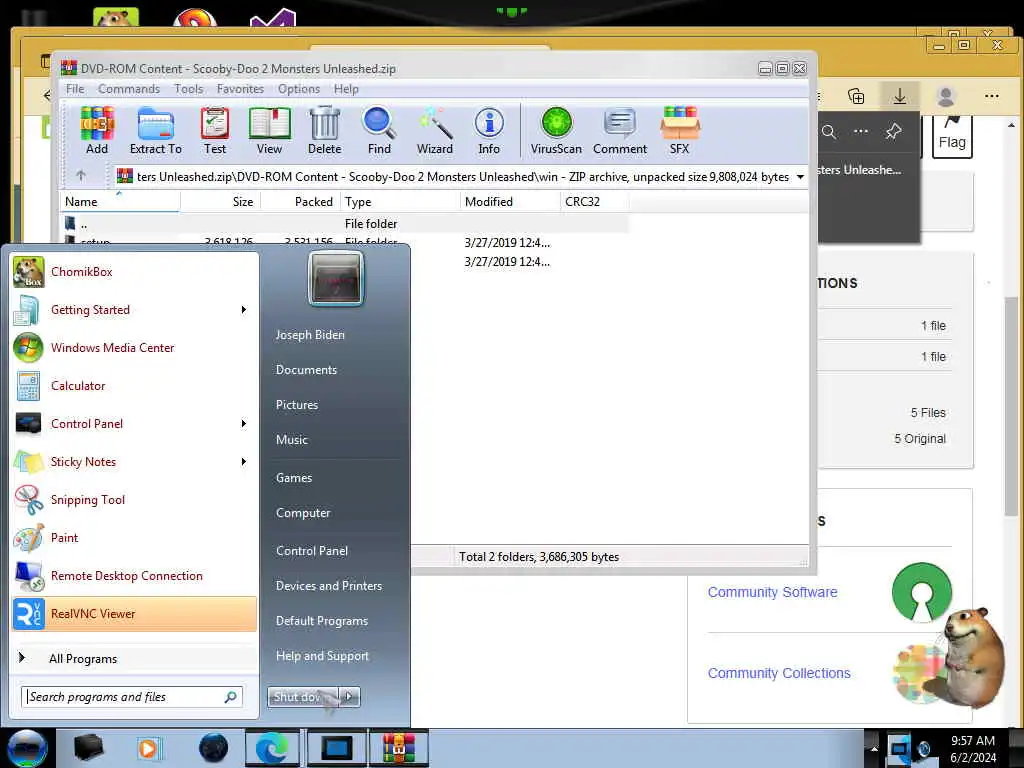Select WinRAR taskbar button
This screenshot has height=768, width=1024.
(399, 748)
